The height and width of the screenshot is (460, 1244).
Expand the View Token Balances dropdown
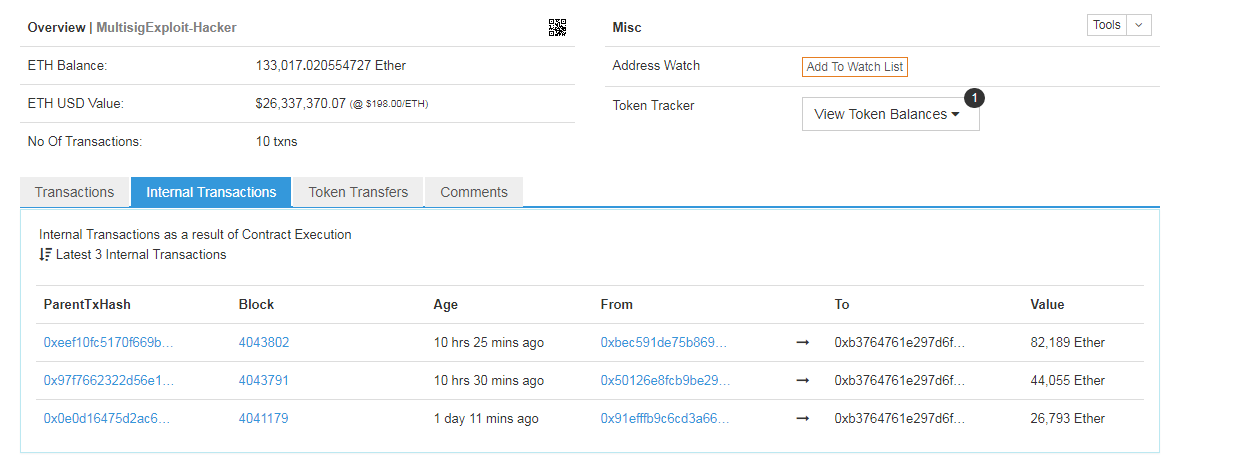point(890,114)
